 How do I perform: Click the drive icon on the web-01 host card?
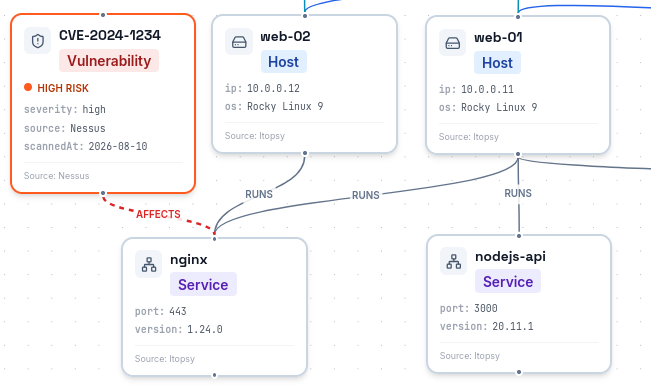pyautogui.click(x=453, y=43)
